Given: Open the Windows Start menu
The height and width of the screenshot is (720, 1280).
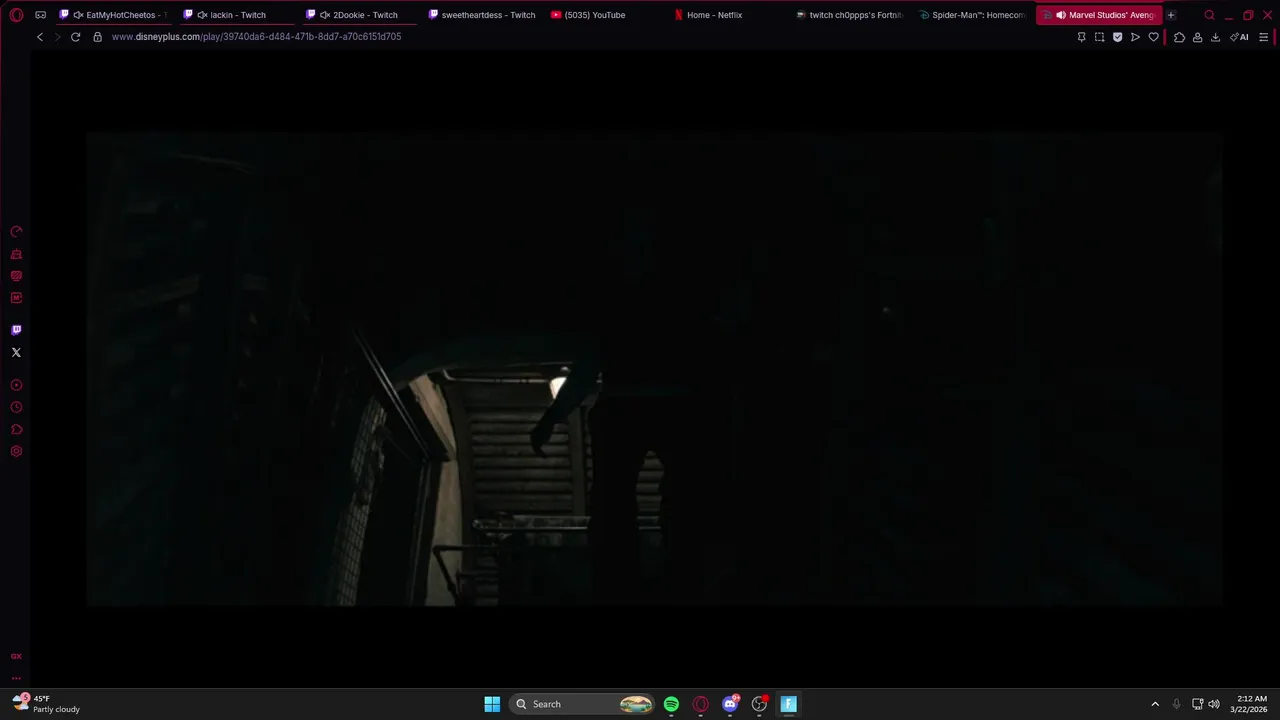Looking at the screenshot, I should (x=492, y=704).
